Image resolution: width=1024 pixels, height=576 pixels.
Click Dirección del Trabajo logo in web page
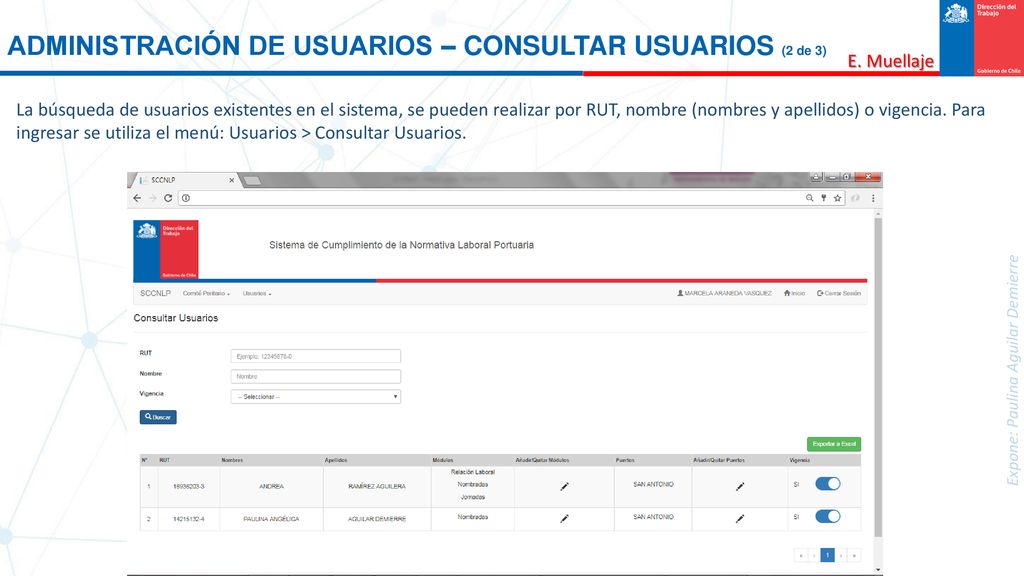[x=166, y=250]
